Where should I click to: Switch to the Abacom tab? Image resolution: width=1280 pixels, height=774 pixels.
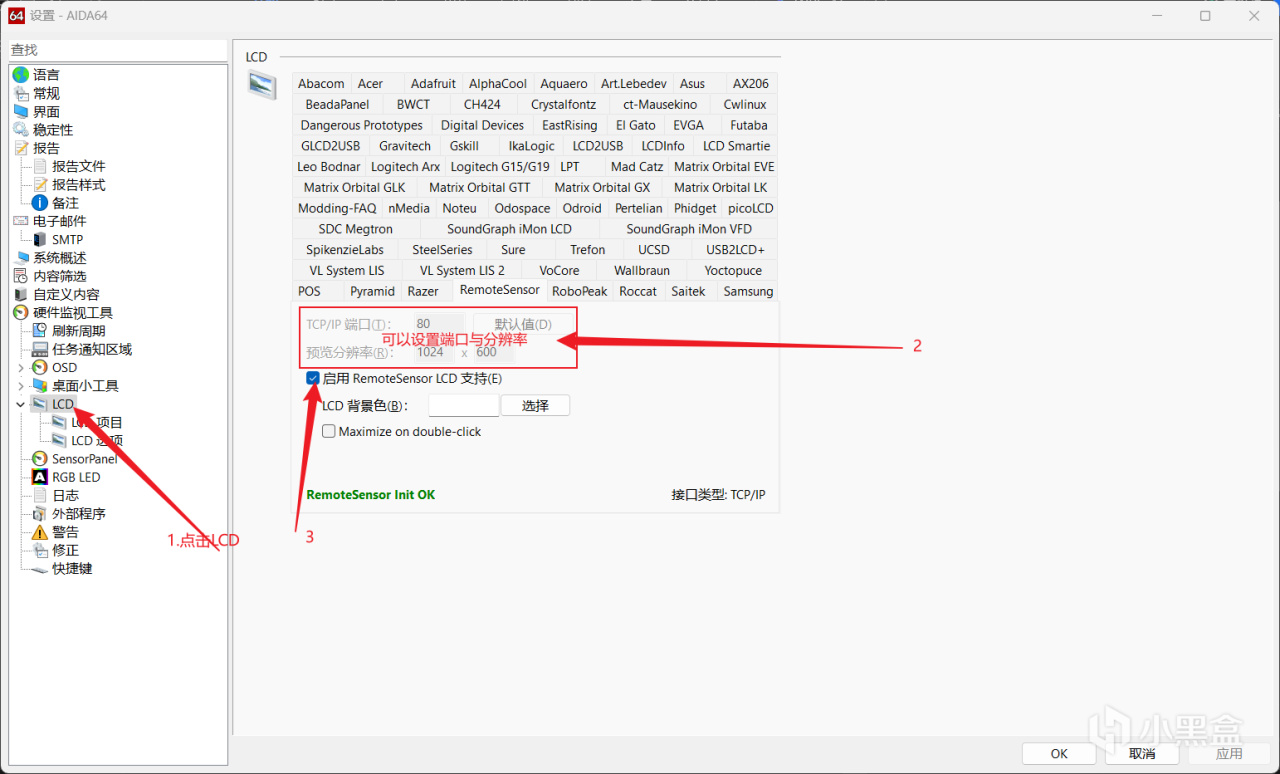(x=321, y=84)
